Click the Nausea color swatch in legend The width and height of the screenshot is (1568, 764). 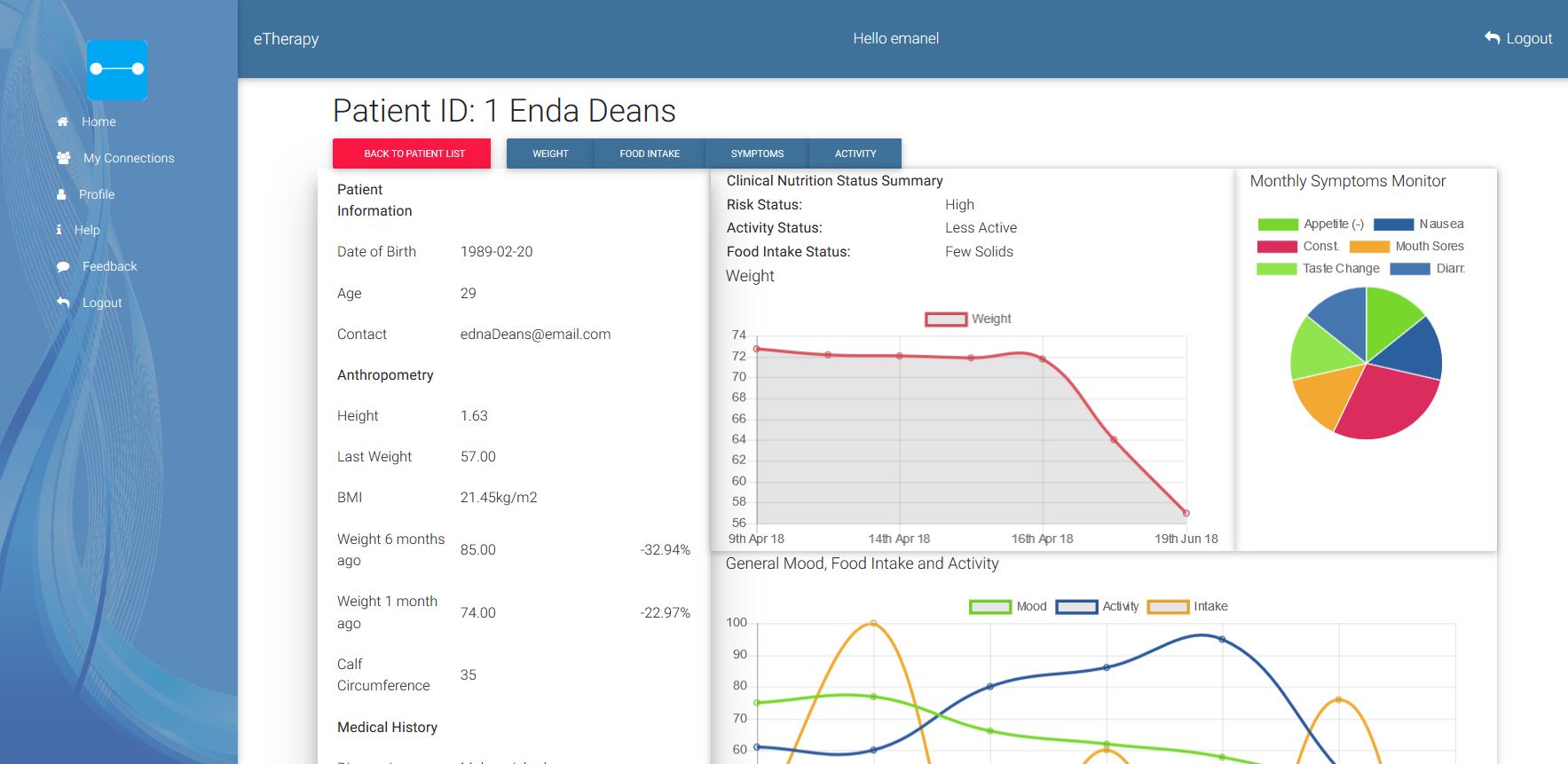[x=1393, y=224]
